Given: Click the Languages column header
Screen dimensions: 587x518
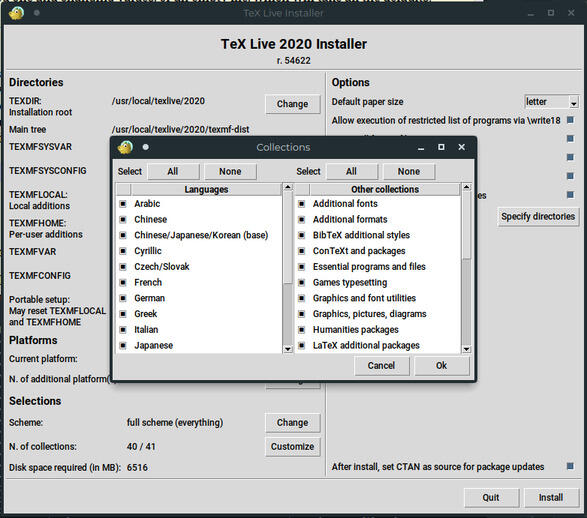Looking at the screenshot, I should point(206,189).
